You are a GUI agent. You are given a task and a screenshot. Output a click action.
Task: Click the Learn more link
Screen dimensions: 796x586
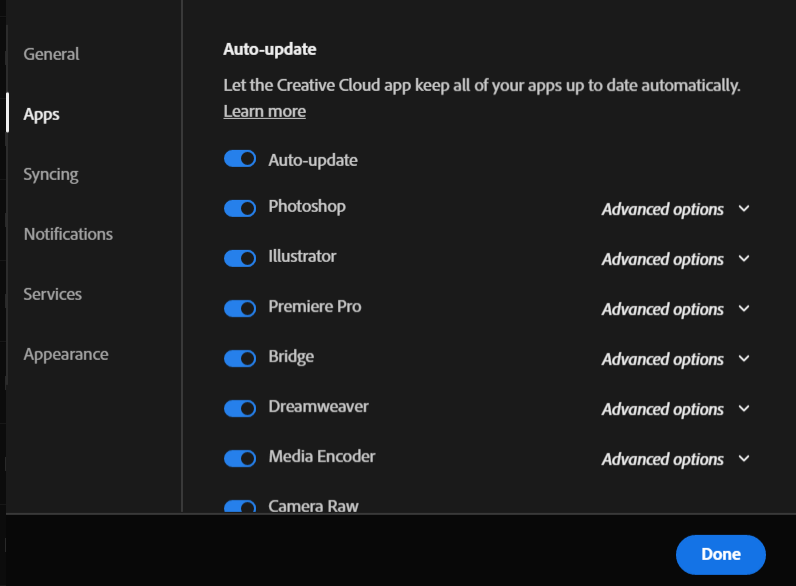(x=264, y=111)
